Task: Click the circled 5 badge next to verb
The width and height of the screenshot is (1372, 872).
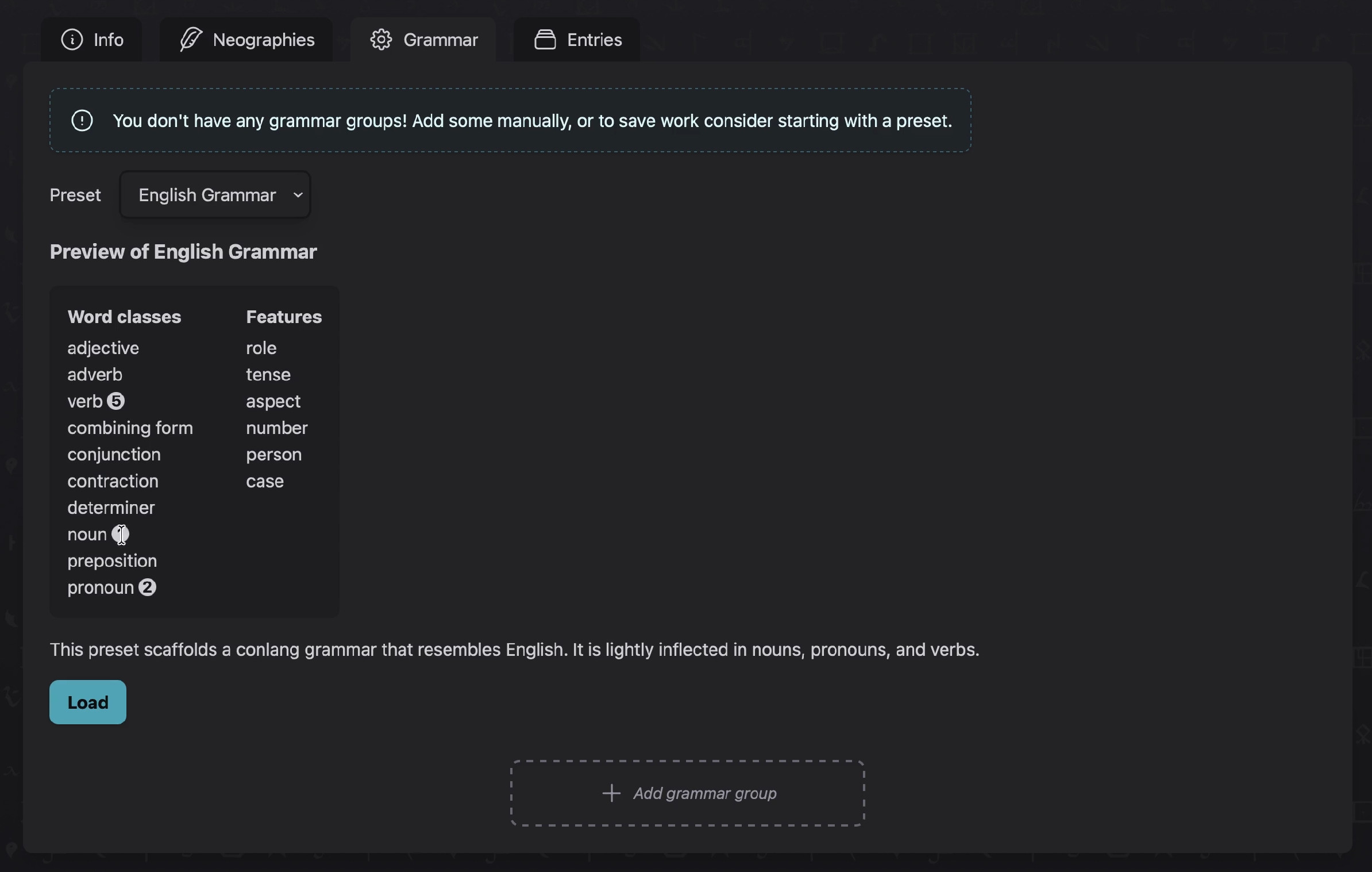Action: (x=116, y=401)
